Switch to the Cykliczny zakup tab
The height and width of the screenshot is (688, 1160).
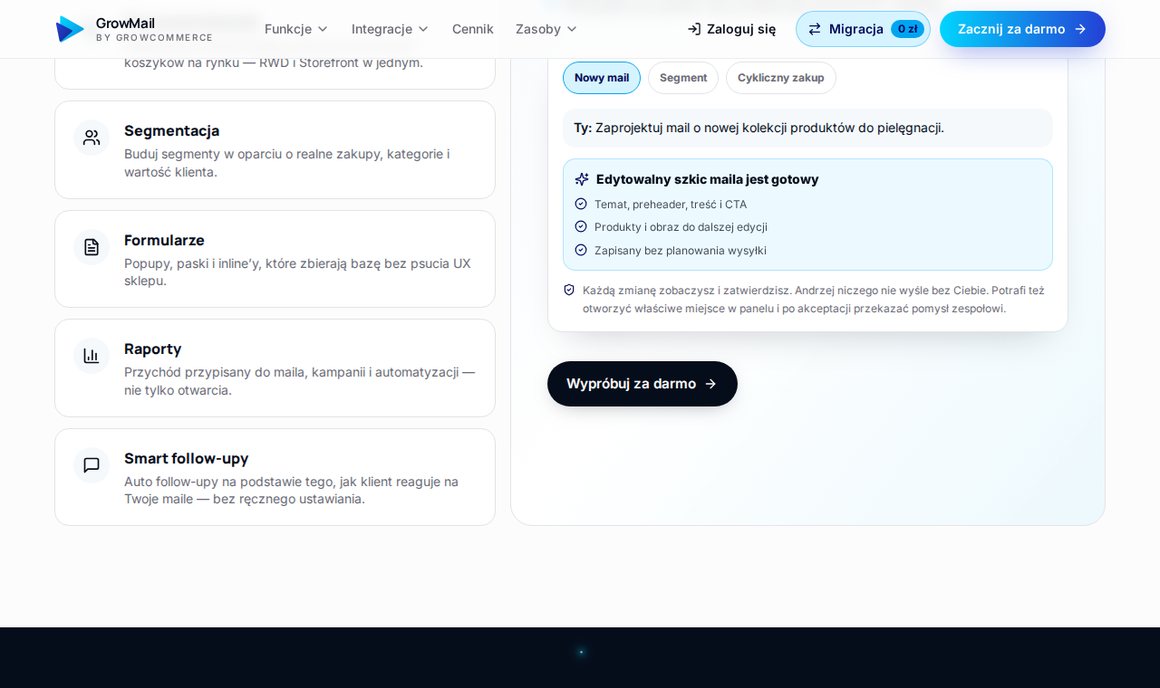coord(780,78)
